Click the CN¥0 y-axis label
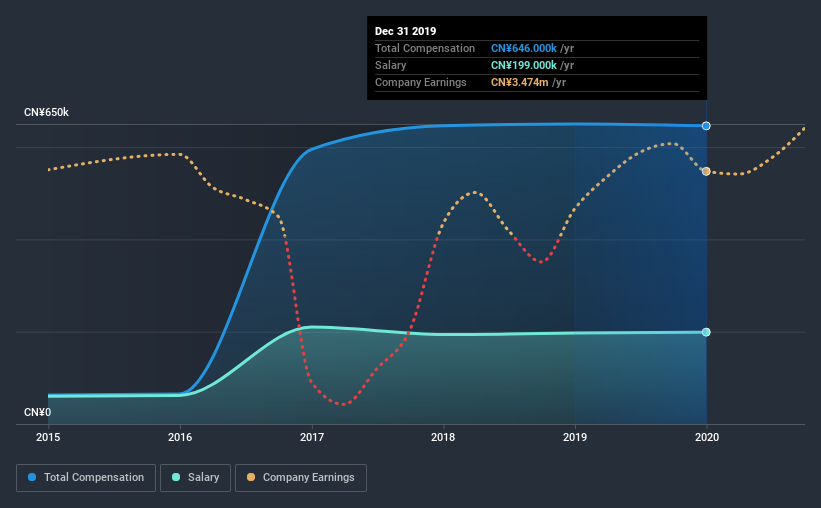This screenshot has height=508, width=821. click(x=37, y=412)
